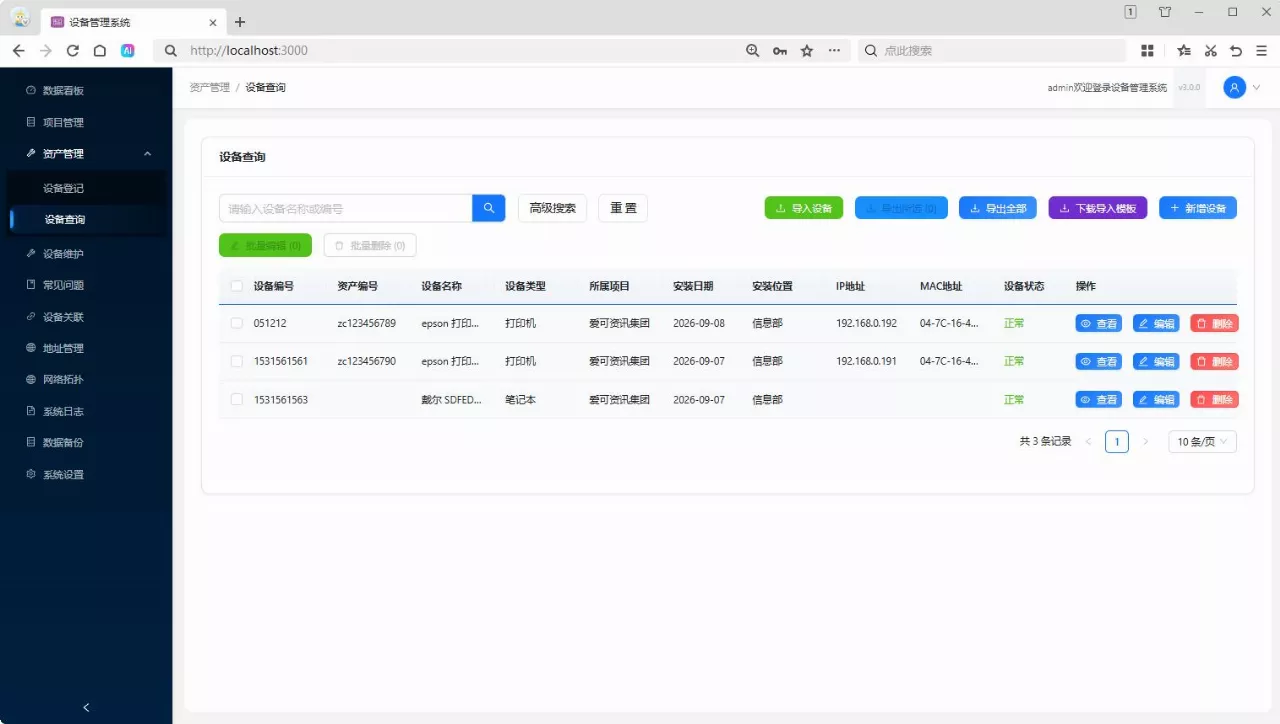Open the 10条/页 page size dropdown
Viewport: 1280px width, 724px height.
[1202, 442]
